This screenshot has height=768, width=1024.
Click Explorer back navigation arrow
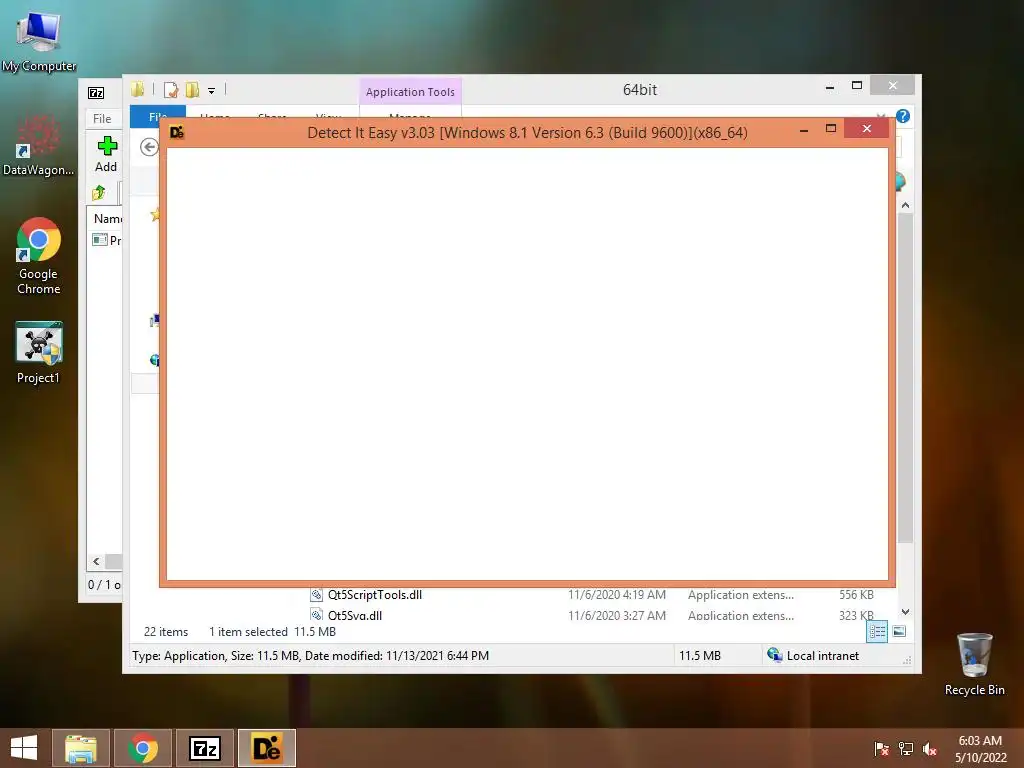(150, 147)
